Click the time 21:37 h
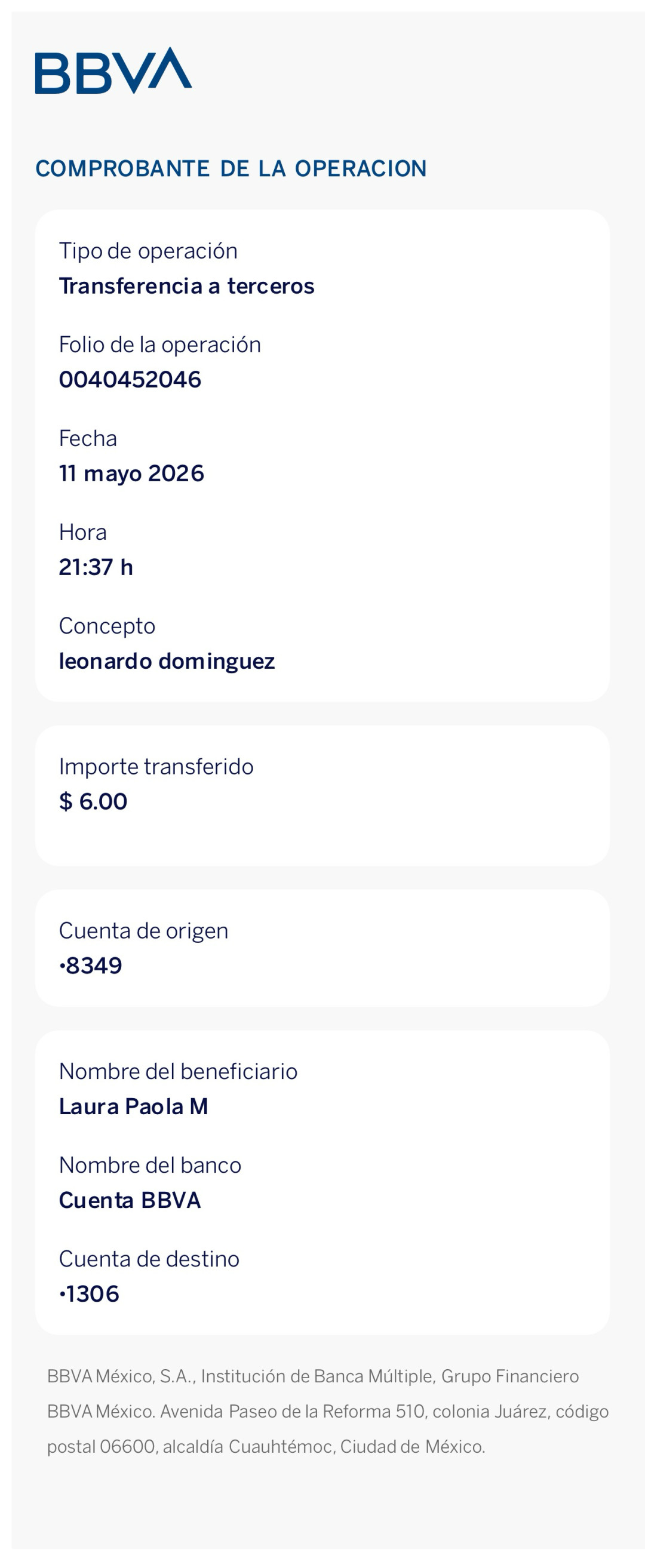 pyautogui.click(x=96, y=567)
